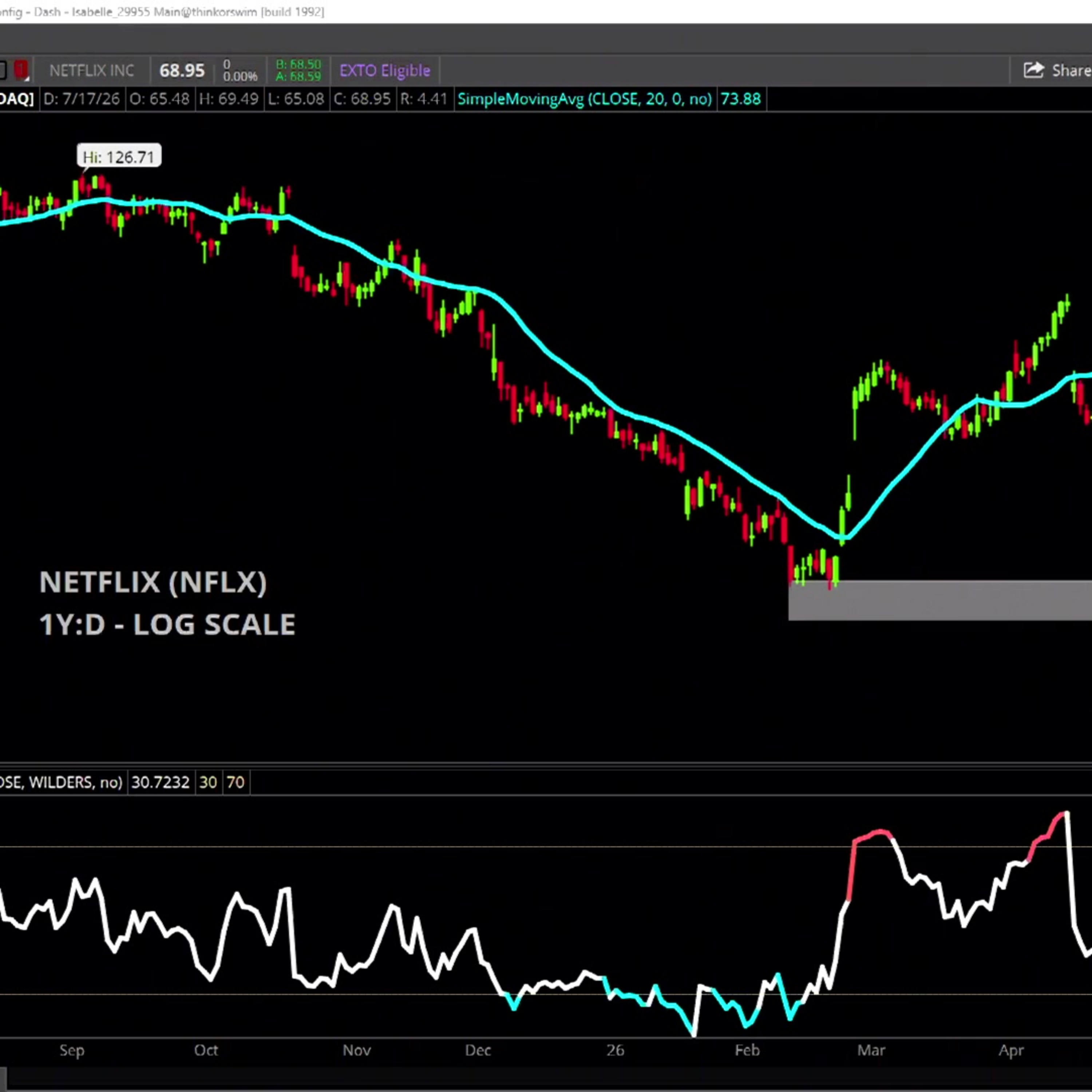Click the EXTO Eligible label
This screenshot has height=1092, width=1092.
[x=385, y=71]
